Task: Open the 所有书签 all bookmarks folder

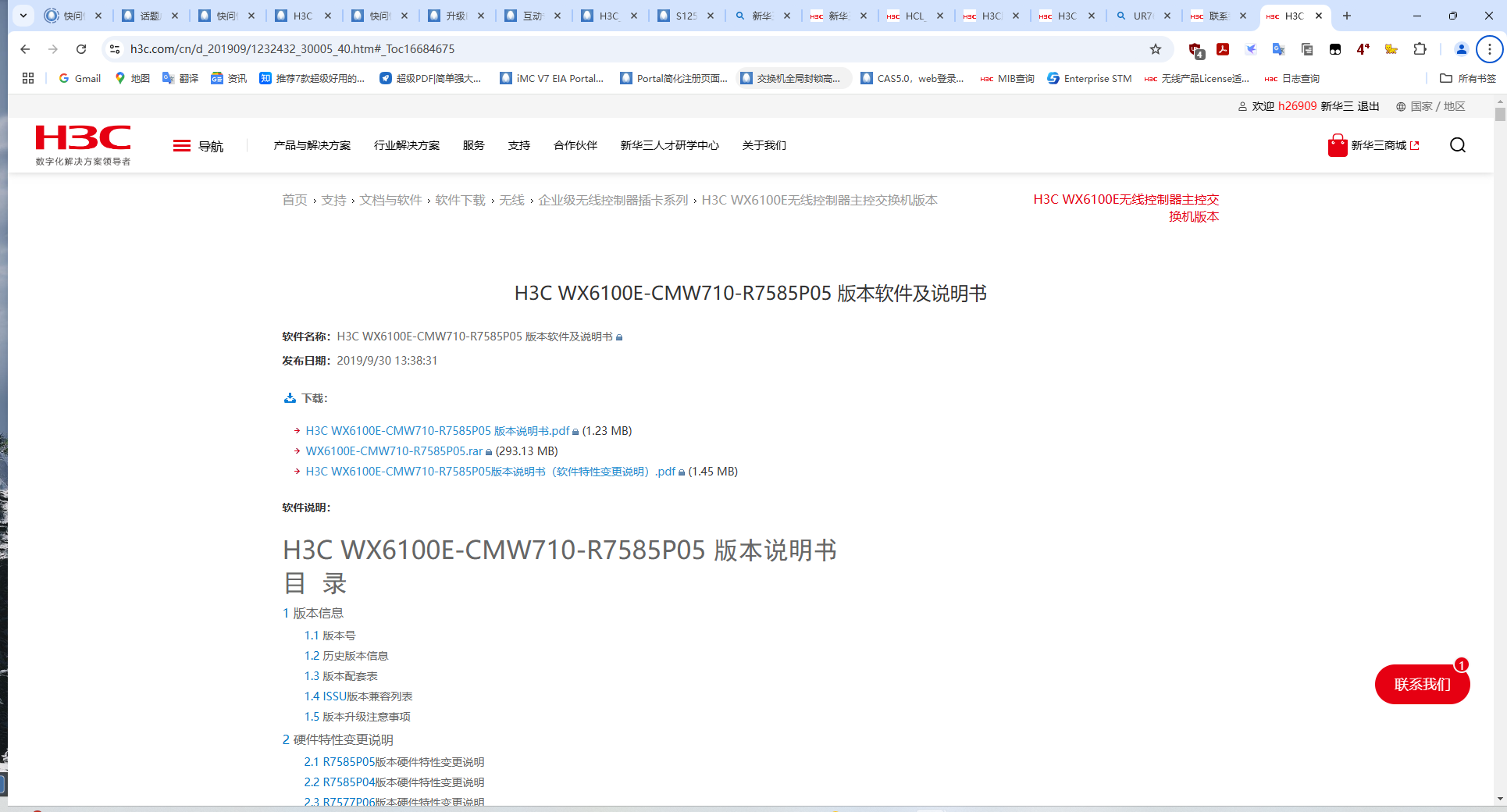Action: click(x=1468, y=78)
